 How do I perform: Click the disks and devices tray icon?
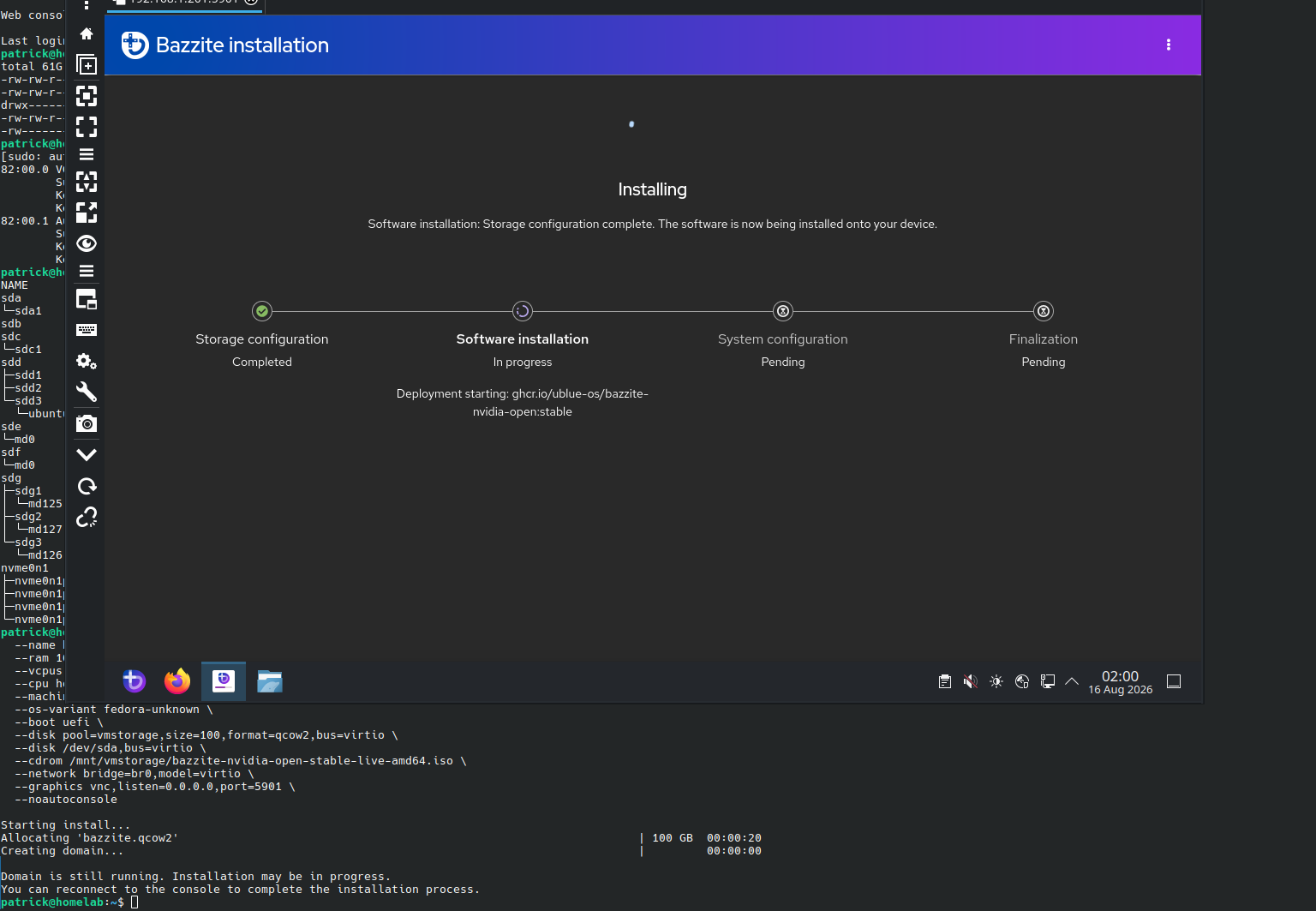pos(1022,681)
